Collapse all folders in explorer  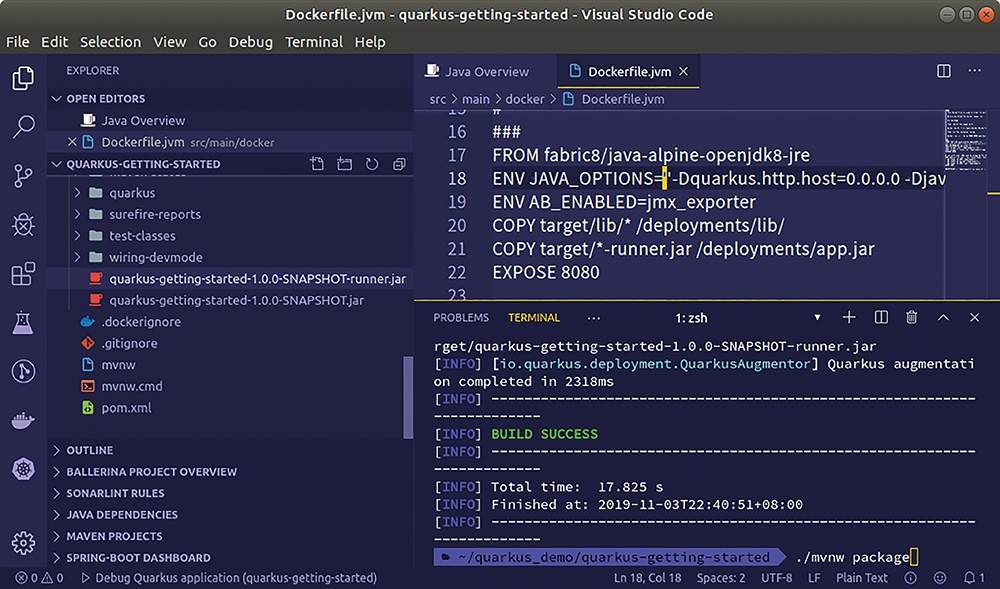click(399, 164)
